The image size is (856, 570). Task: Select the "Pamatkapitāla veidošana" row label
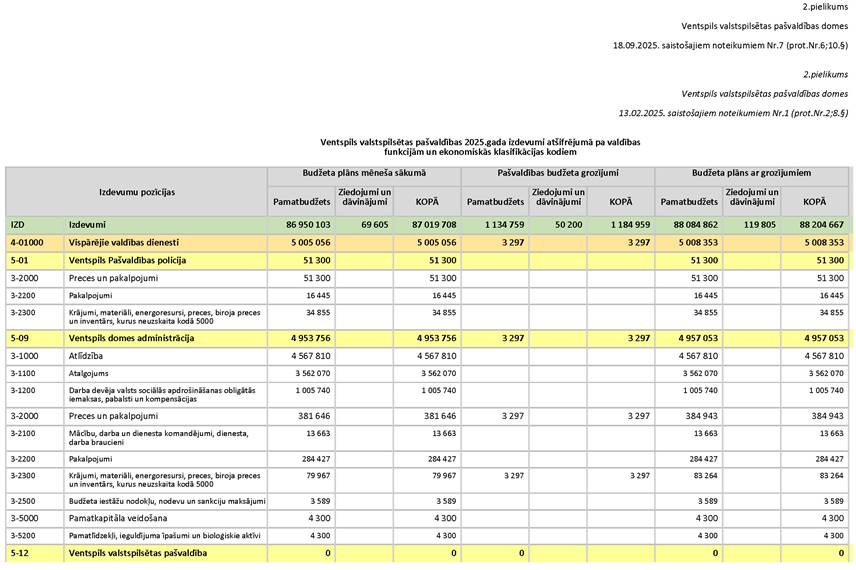[x=118, y=517]
